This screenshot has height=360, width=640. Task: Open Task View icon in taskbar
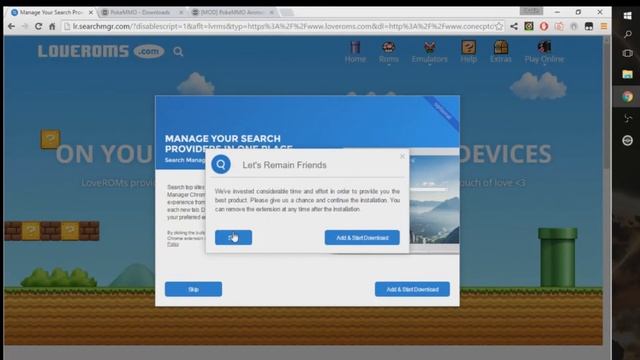[x=627, y=53]
